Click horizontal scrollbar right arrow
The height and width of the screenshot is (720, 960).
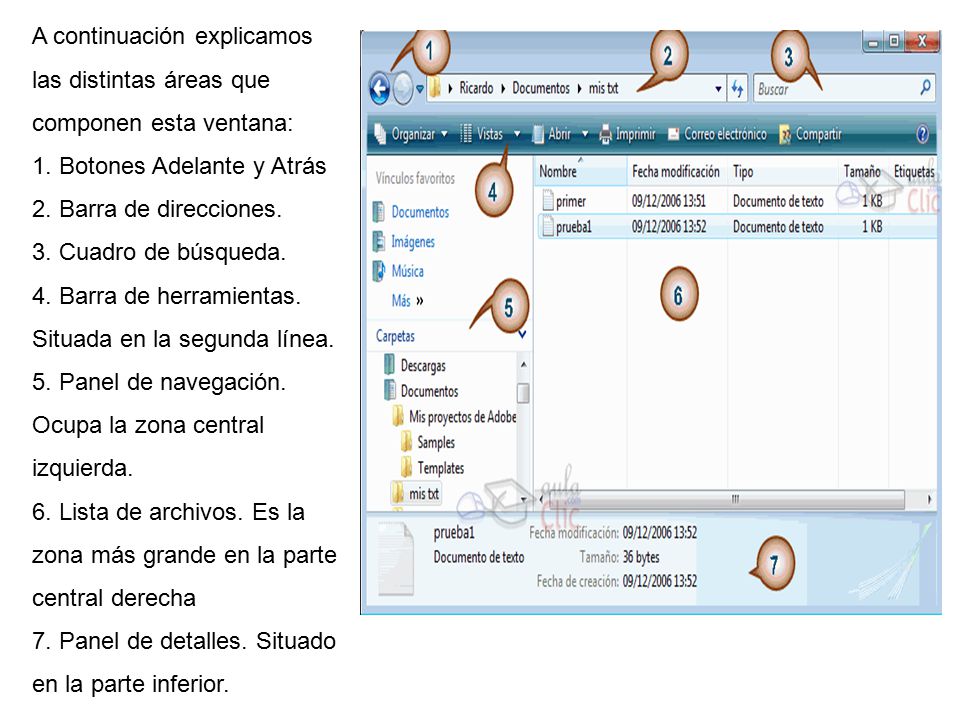tap(929, 500)
